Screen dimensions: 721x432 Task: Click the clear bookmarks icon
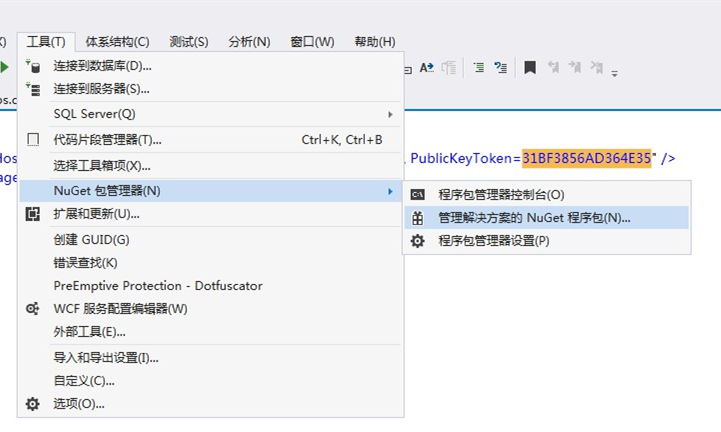pos(597,68)
